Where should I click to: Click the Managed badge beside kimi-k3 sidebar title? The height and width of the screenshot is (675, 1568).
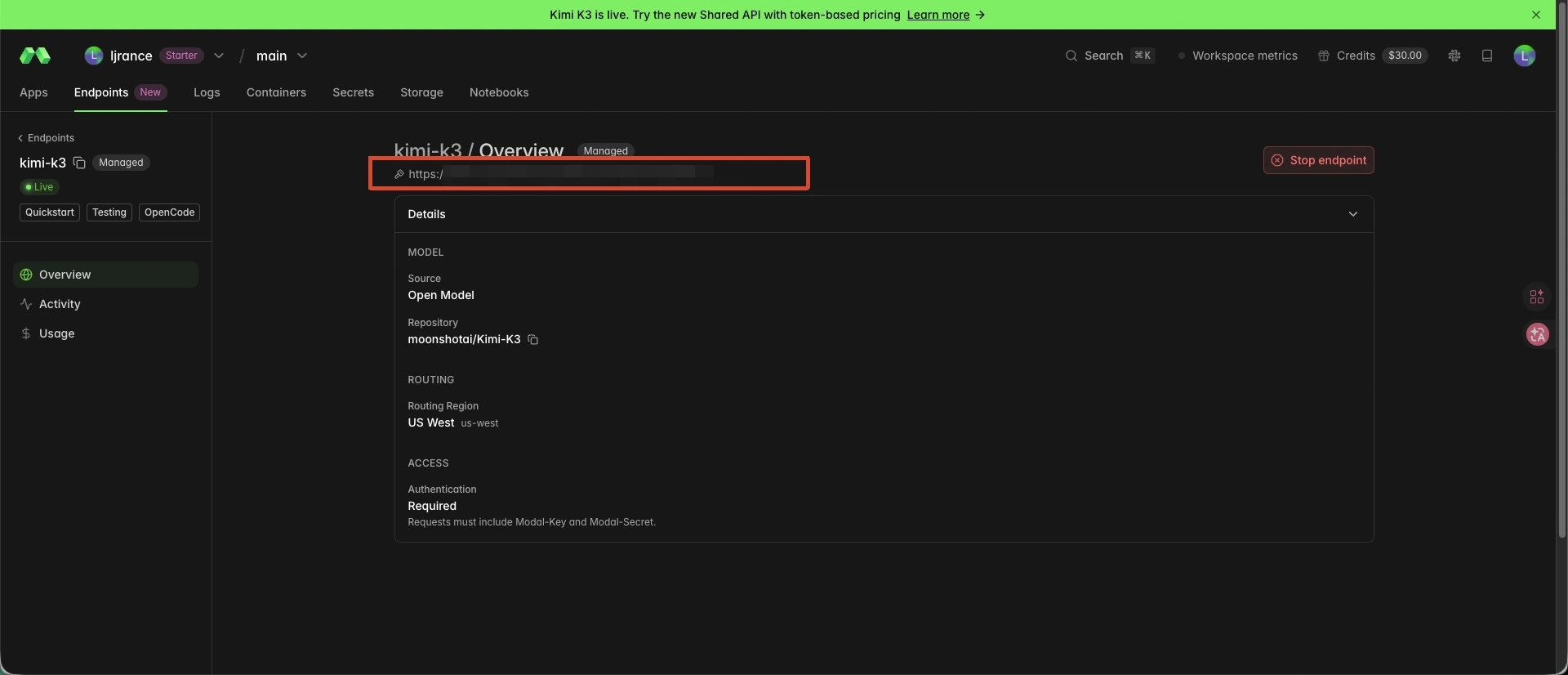(121, 163)
